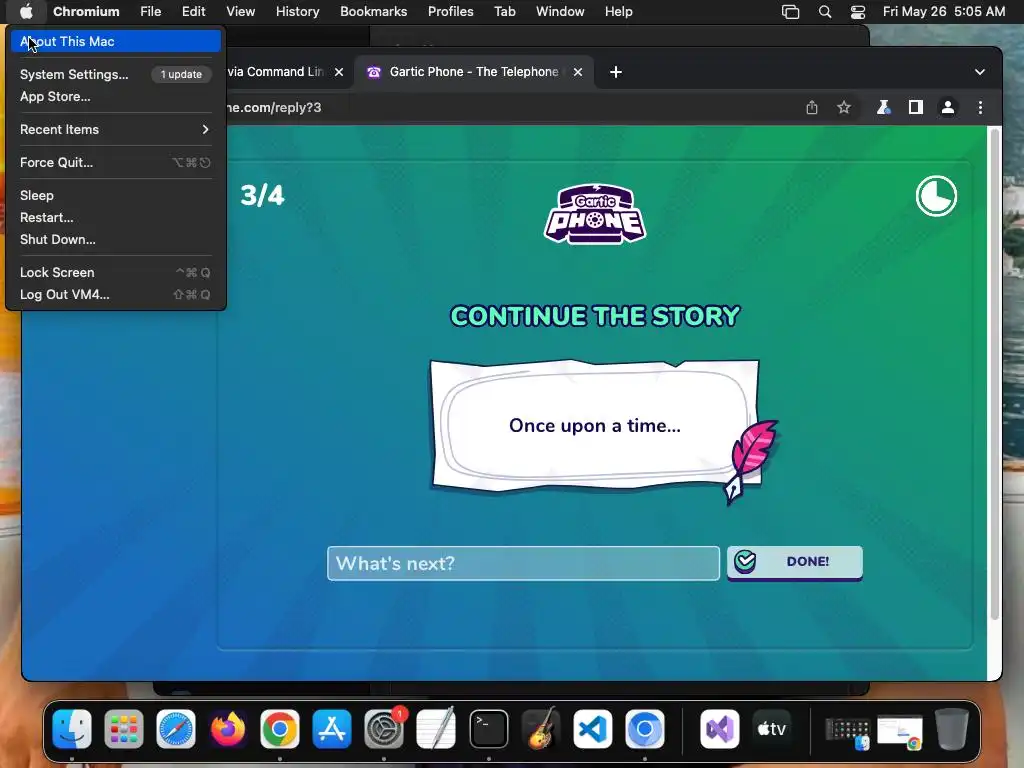Open Apple TV from the Dock
The image size is (1024, 768).
pos(771,729)
